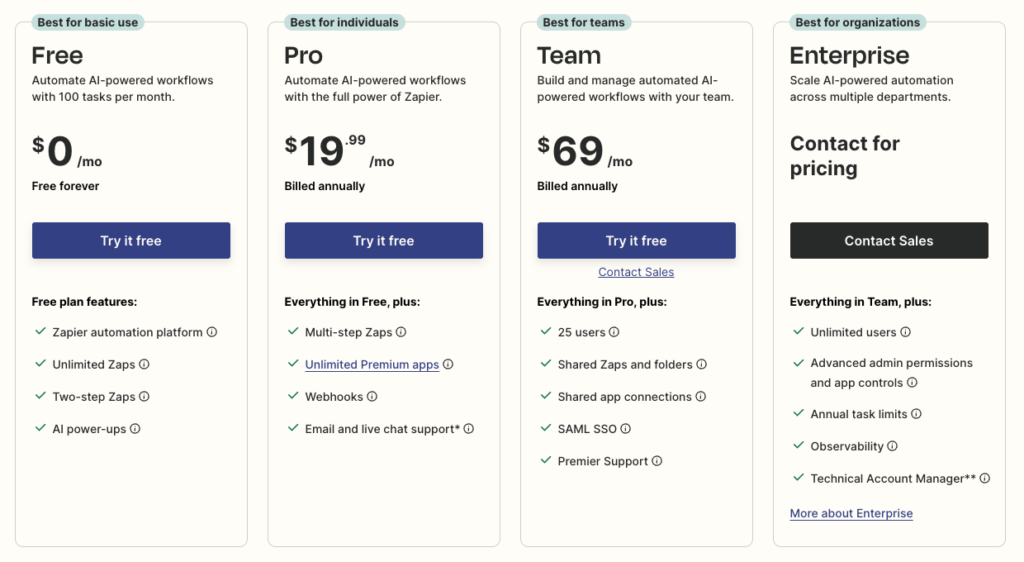1024x562 pixels.
Task: Click Try it free for Team plan
Action: click(x=637, y=240)
